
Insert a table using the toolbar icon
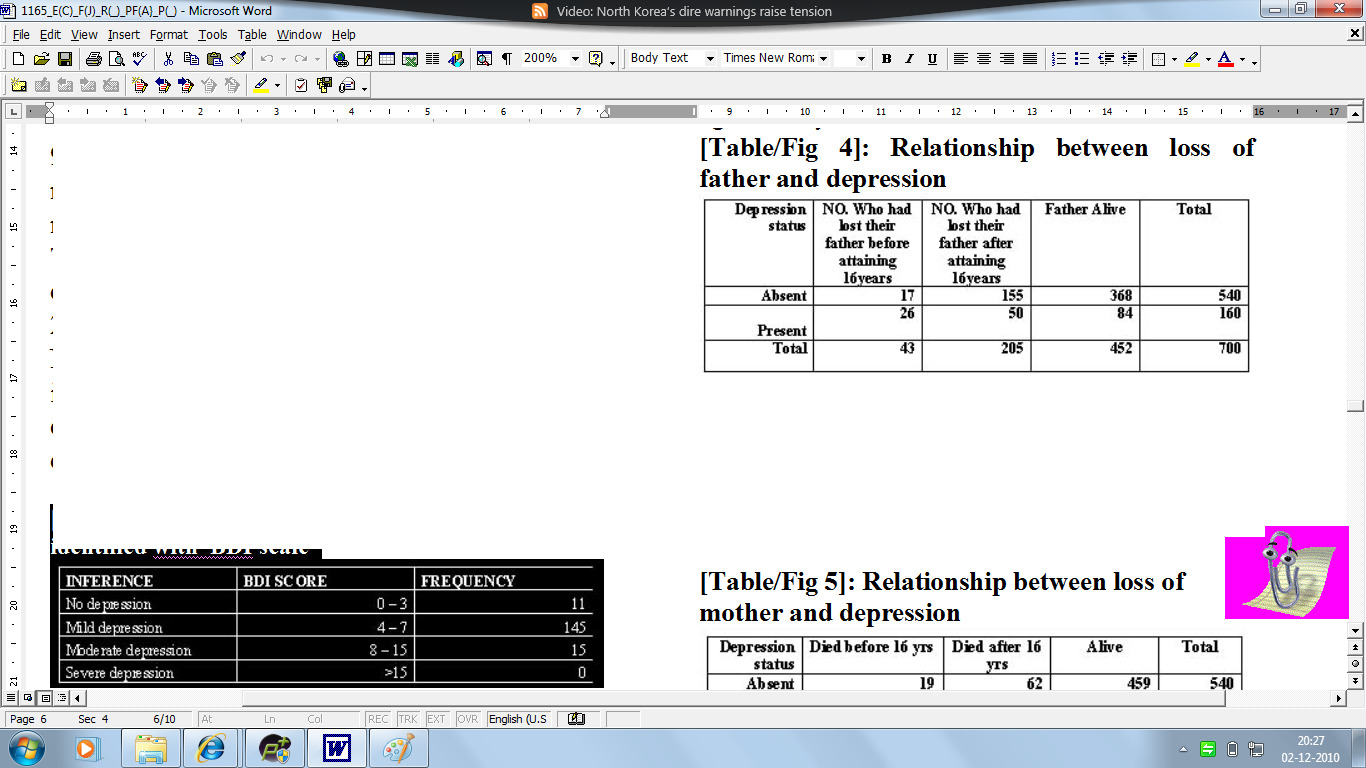(386, 59)
